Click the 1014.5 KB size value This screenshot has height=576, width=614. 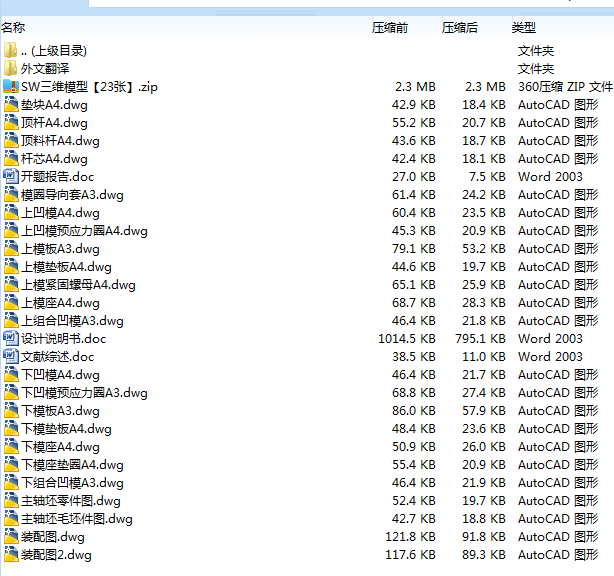tap(407, 339)
